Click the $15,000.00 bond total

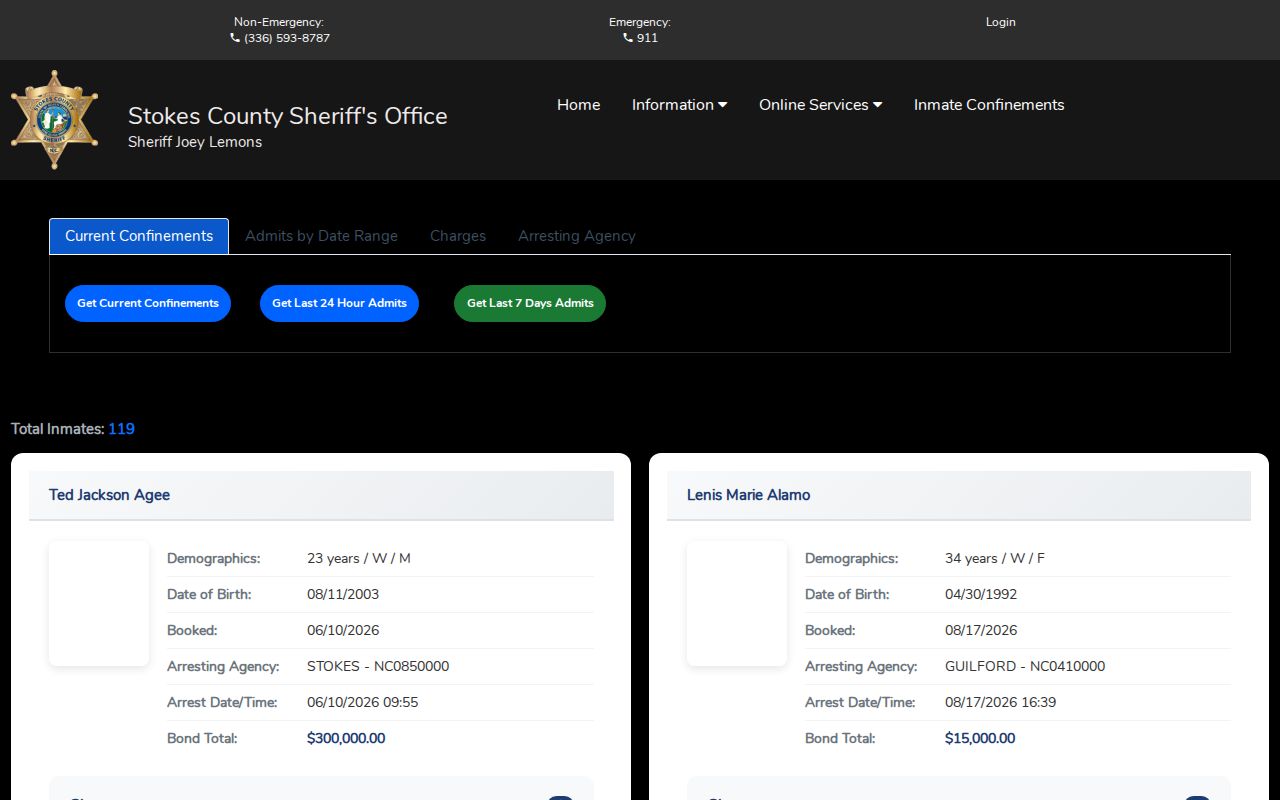(980, 738)
